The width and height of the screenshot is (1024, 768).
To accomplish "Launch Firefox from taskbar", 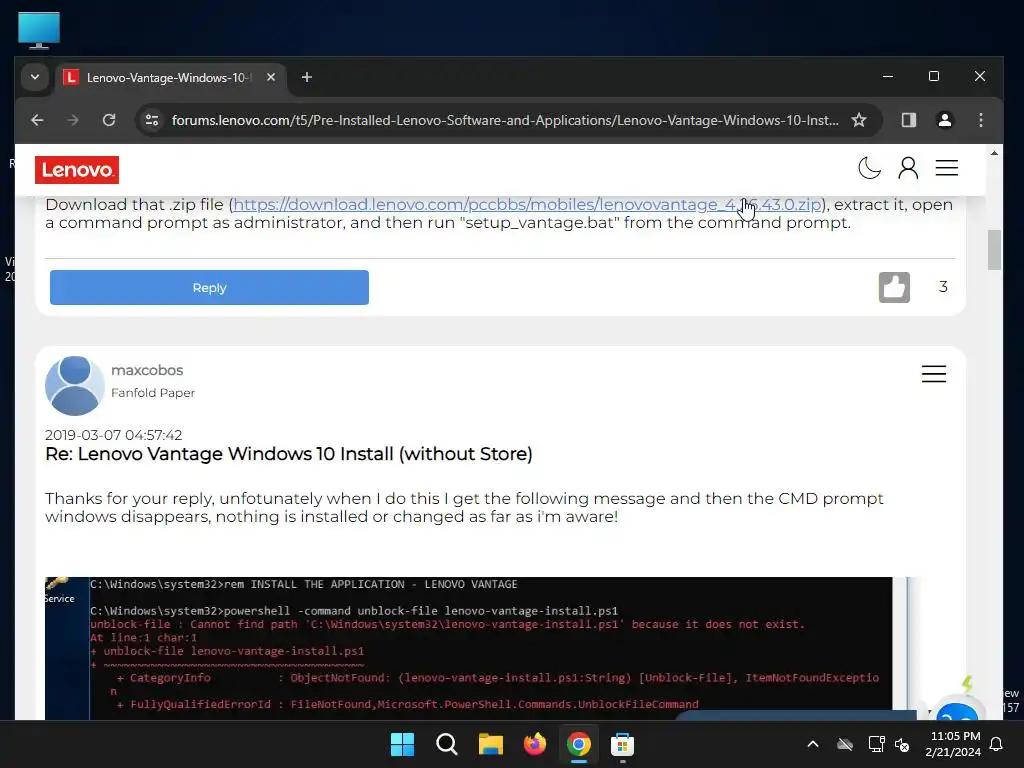I will pos(535,744).
